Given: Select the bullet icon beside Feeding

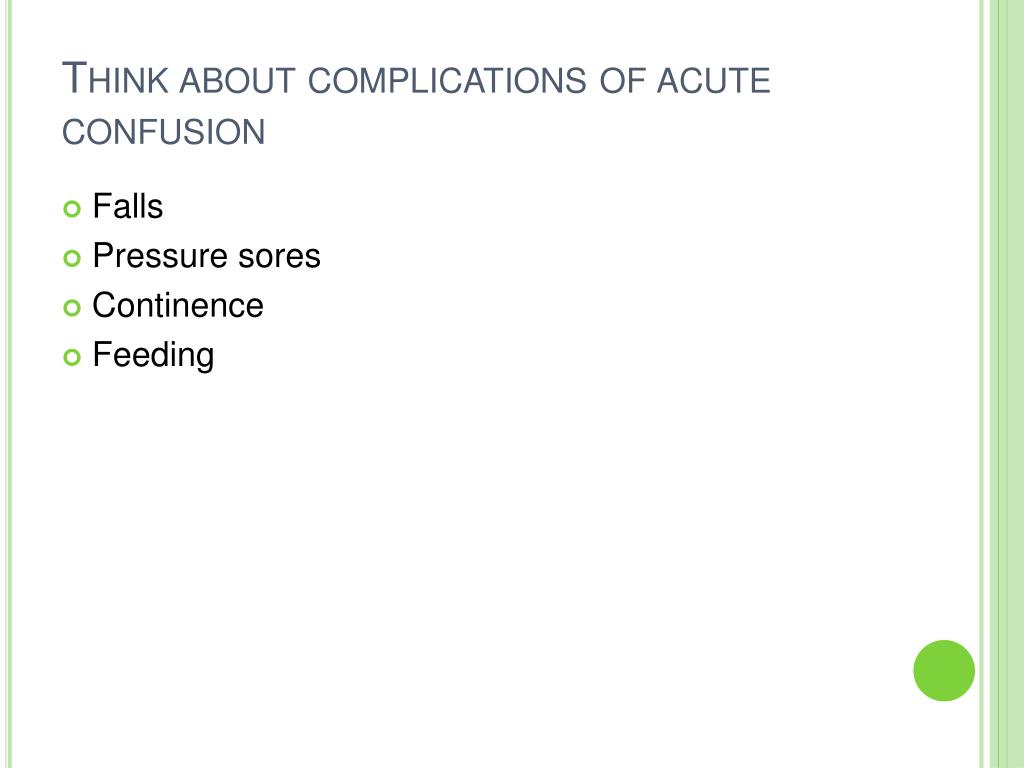Looking at the screenshot, I should coord(72,357).
